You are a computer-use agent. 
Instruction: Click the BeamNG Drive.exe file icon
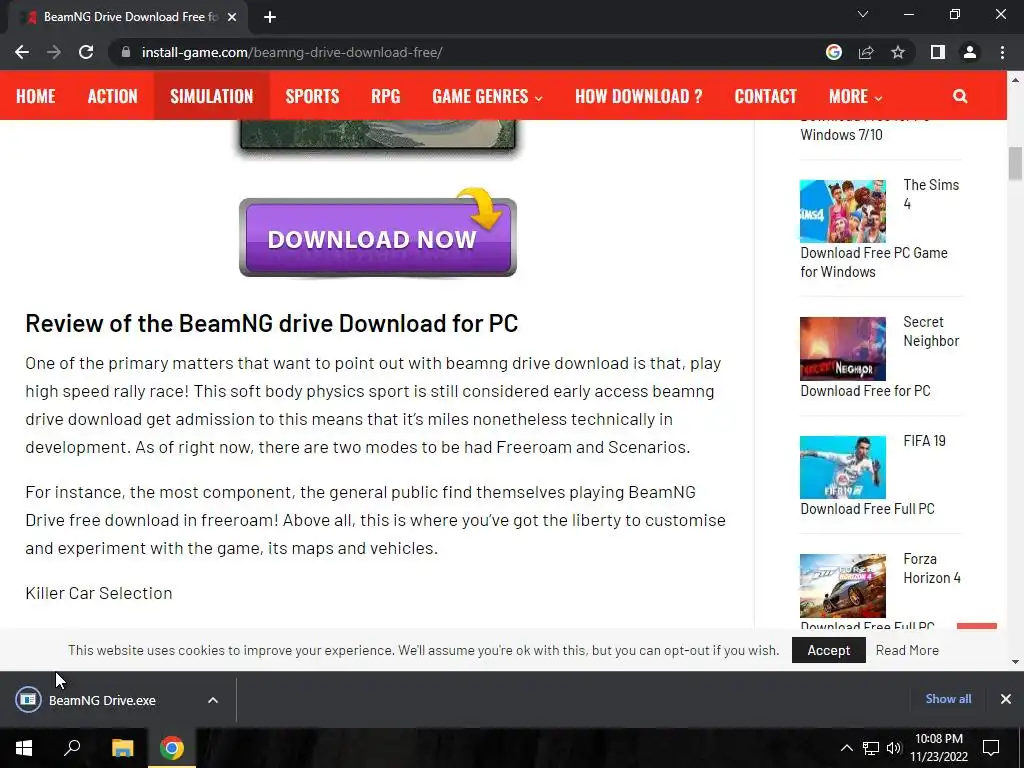coord(28,700)
